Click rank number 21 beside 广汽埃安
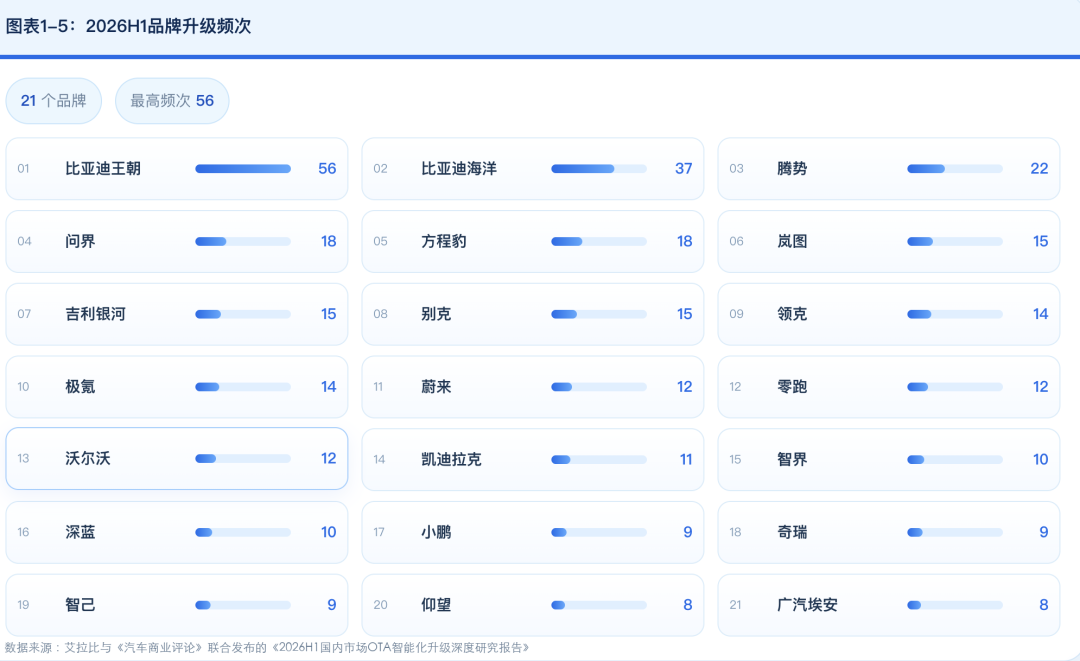 click(x=735, y=605)
